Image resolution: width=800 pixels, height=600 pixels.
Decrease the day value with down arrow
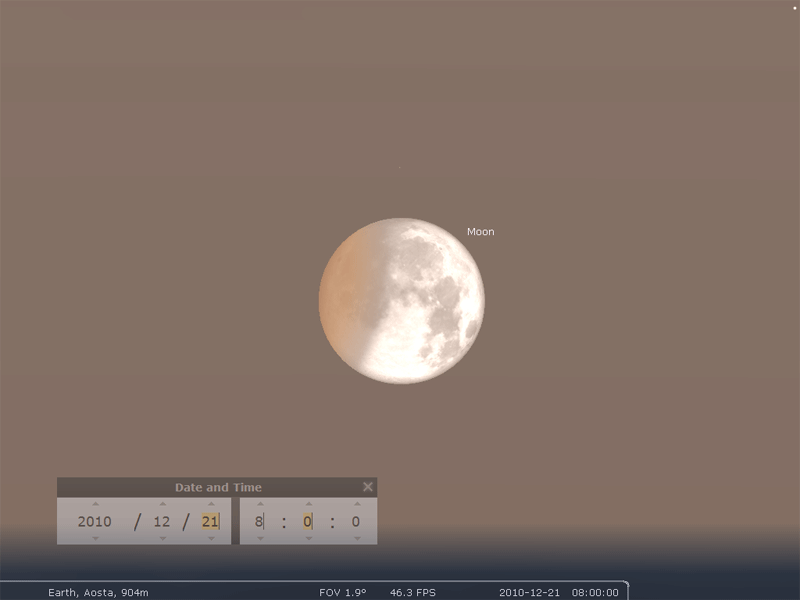pos(211,538)
